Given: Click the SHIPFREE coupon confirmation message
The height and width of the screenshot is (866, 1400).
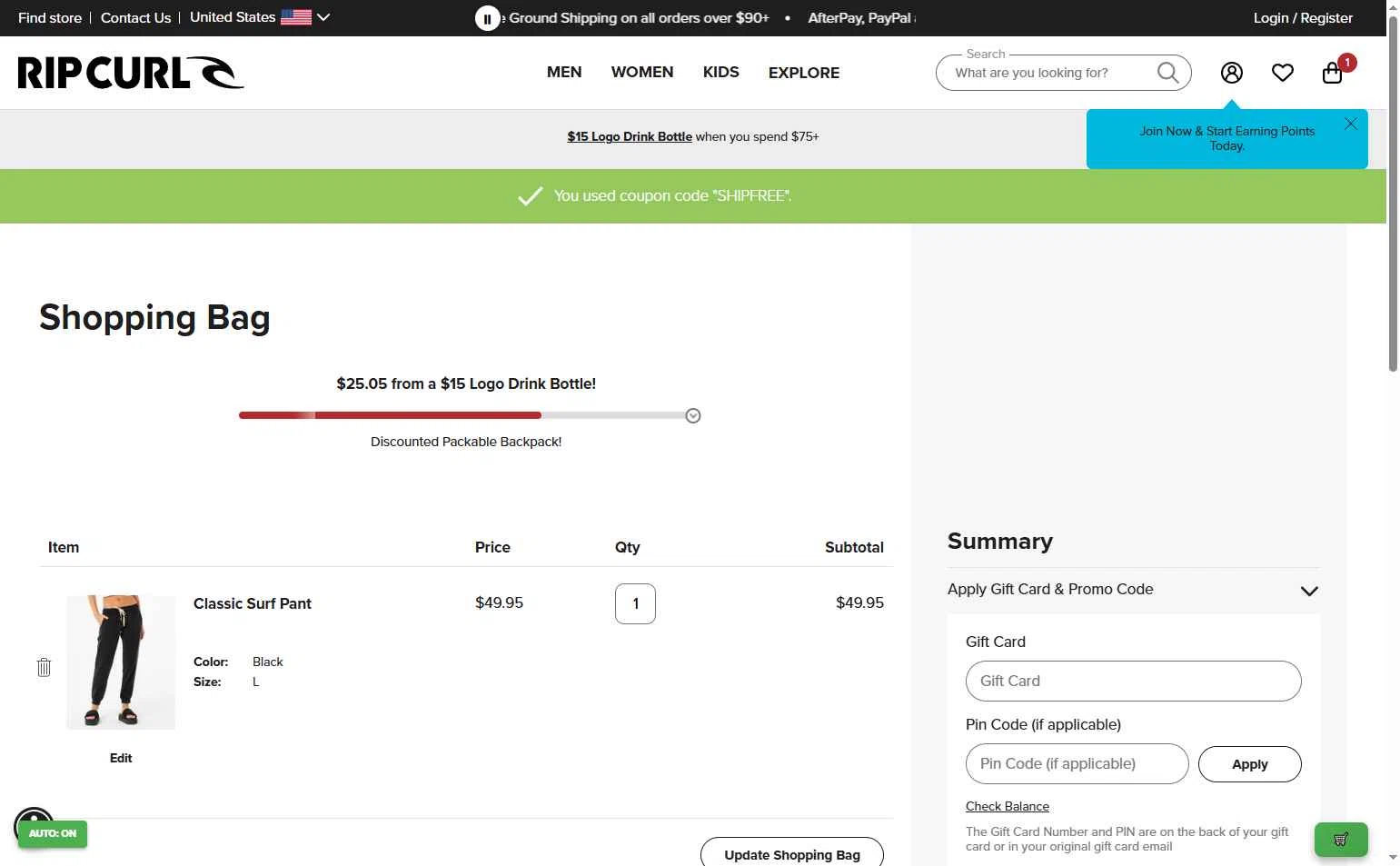Looking at the screenshot, I should [673, 195].
